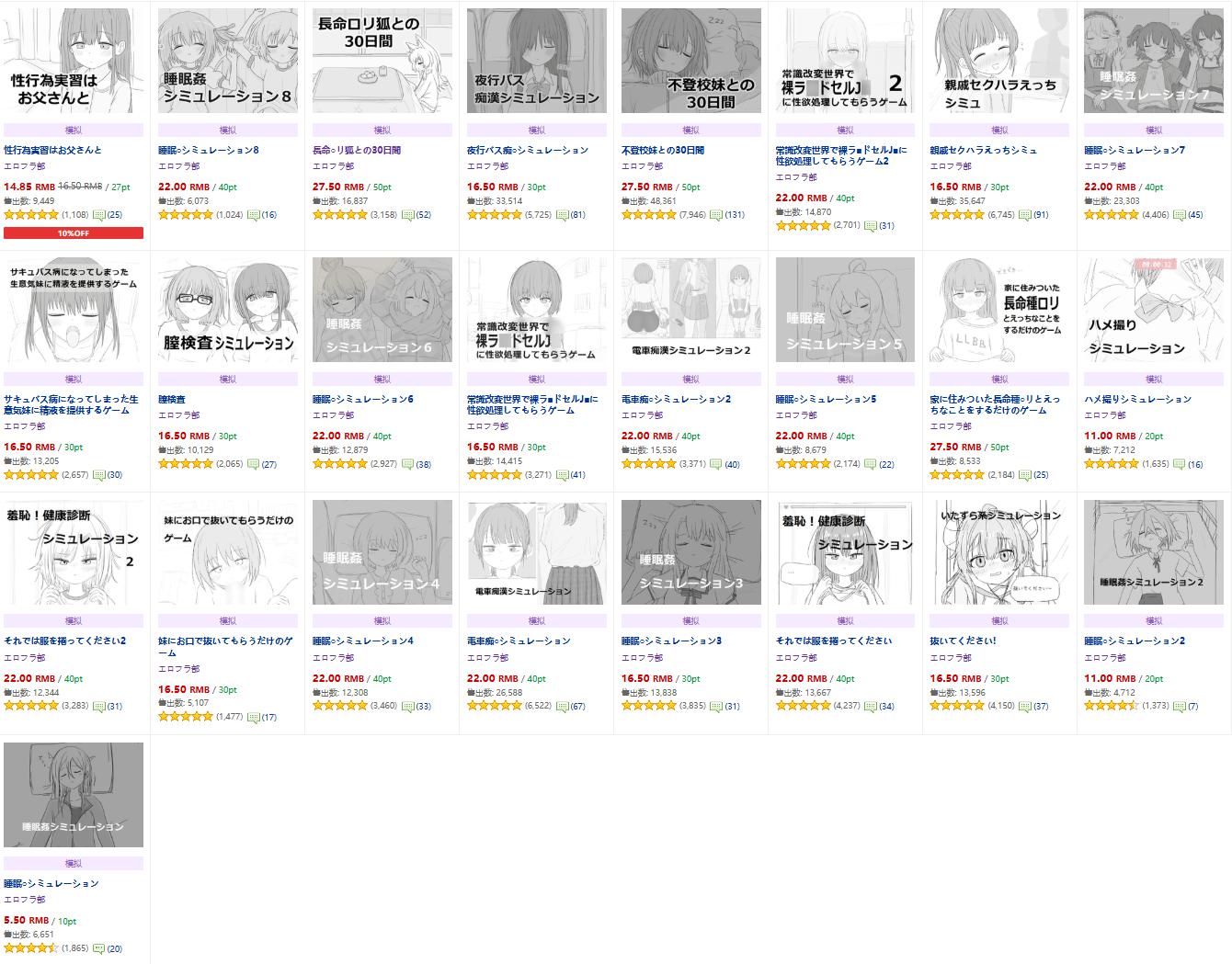This screenshot has height=964, width=1232.
Task: Open the review bubble icon with (67)
Action: [x=563, y=707]
